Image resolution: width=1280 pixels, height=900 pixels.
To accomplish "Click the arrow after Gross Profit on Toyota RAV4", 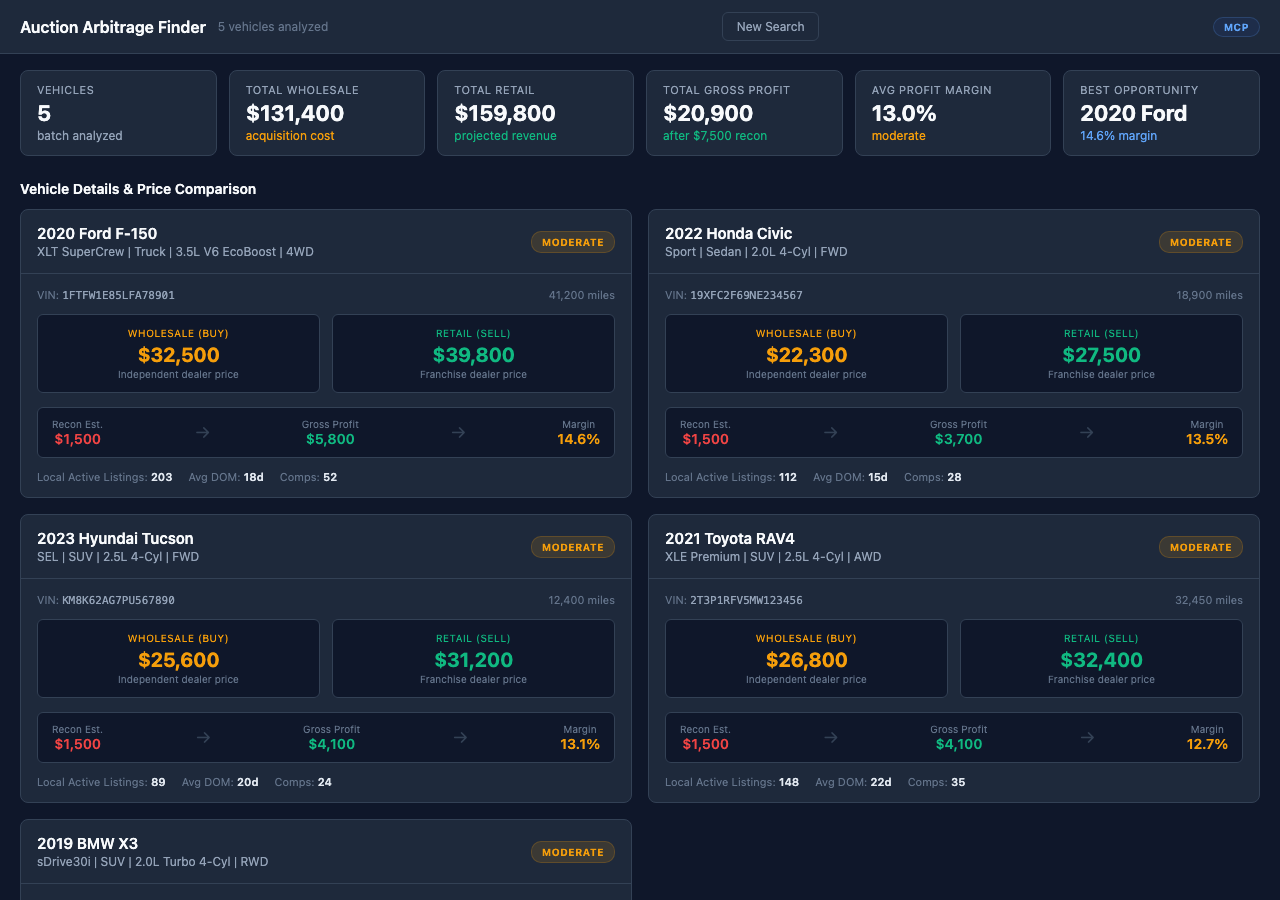I will (1088, 737).
